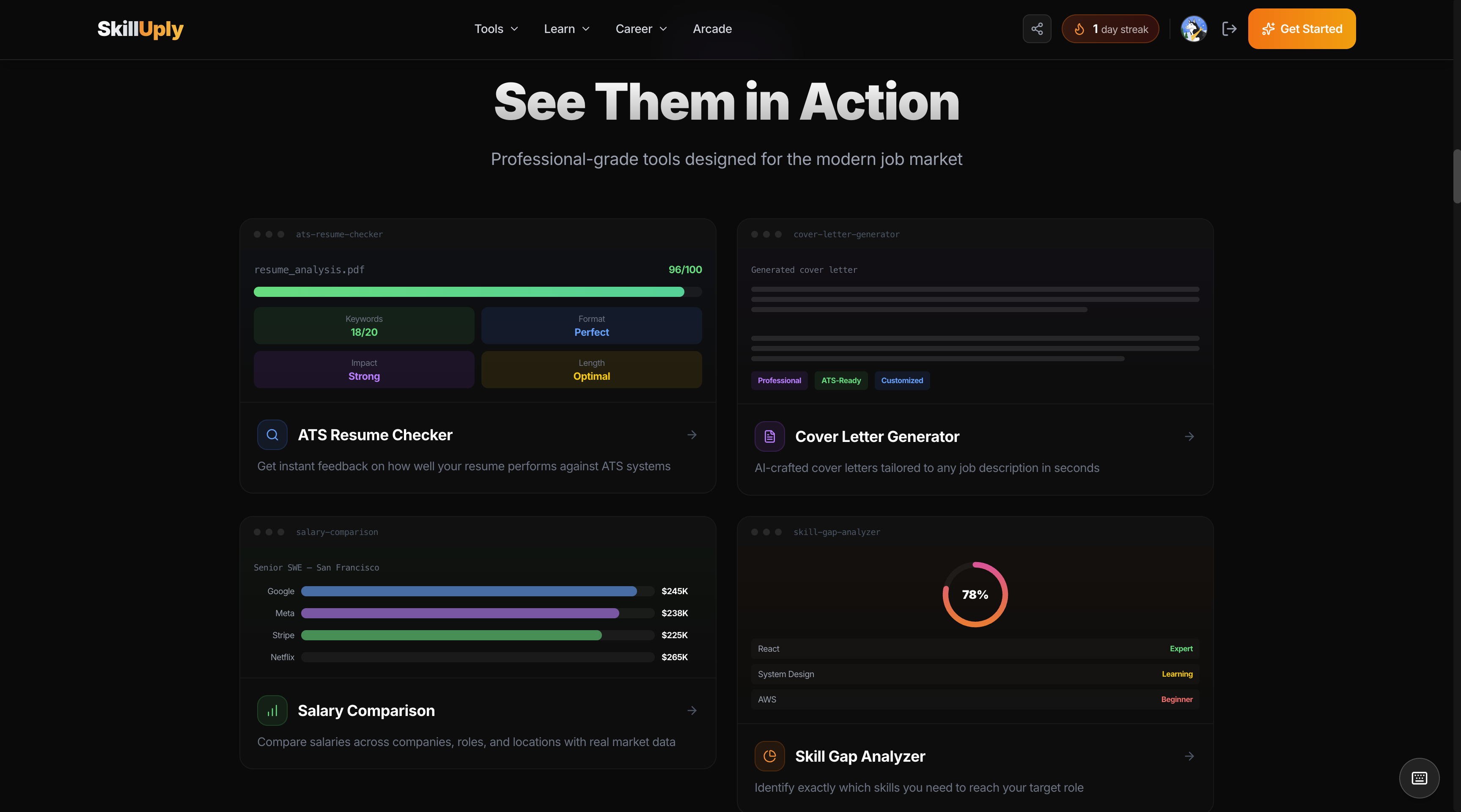Viewport: 1461px width, 812px height.
Task: Click the ATS Resume Checker title link
Action: (375, 435)
